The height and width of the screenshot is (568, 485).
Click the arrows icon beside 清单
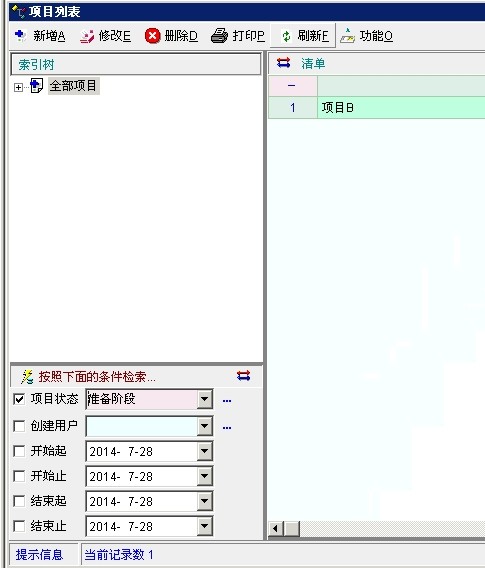click(283, 63)
